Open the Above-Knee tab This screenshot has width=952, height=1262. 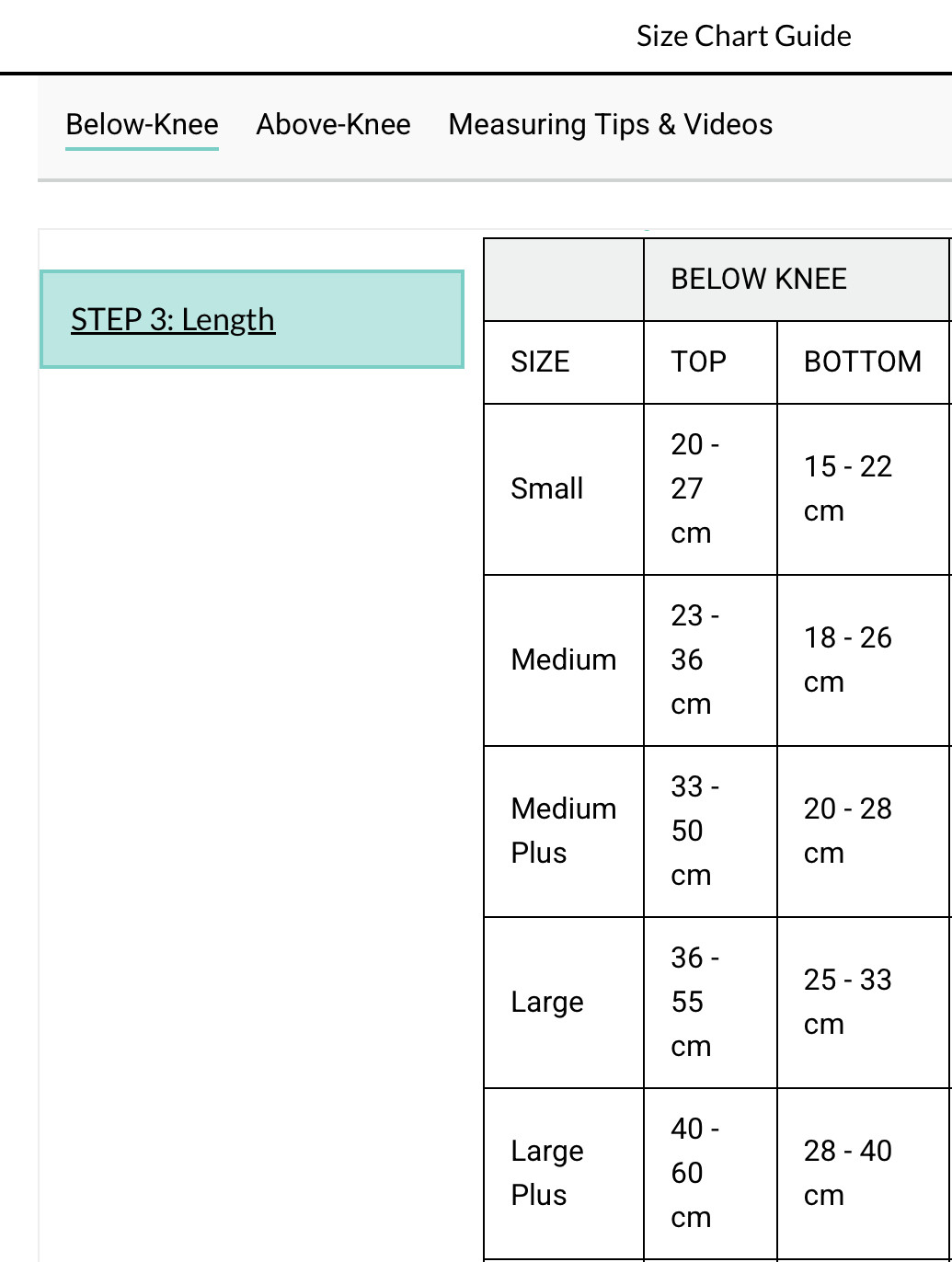tap(333, 124)
